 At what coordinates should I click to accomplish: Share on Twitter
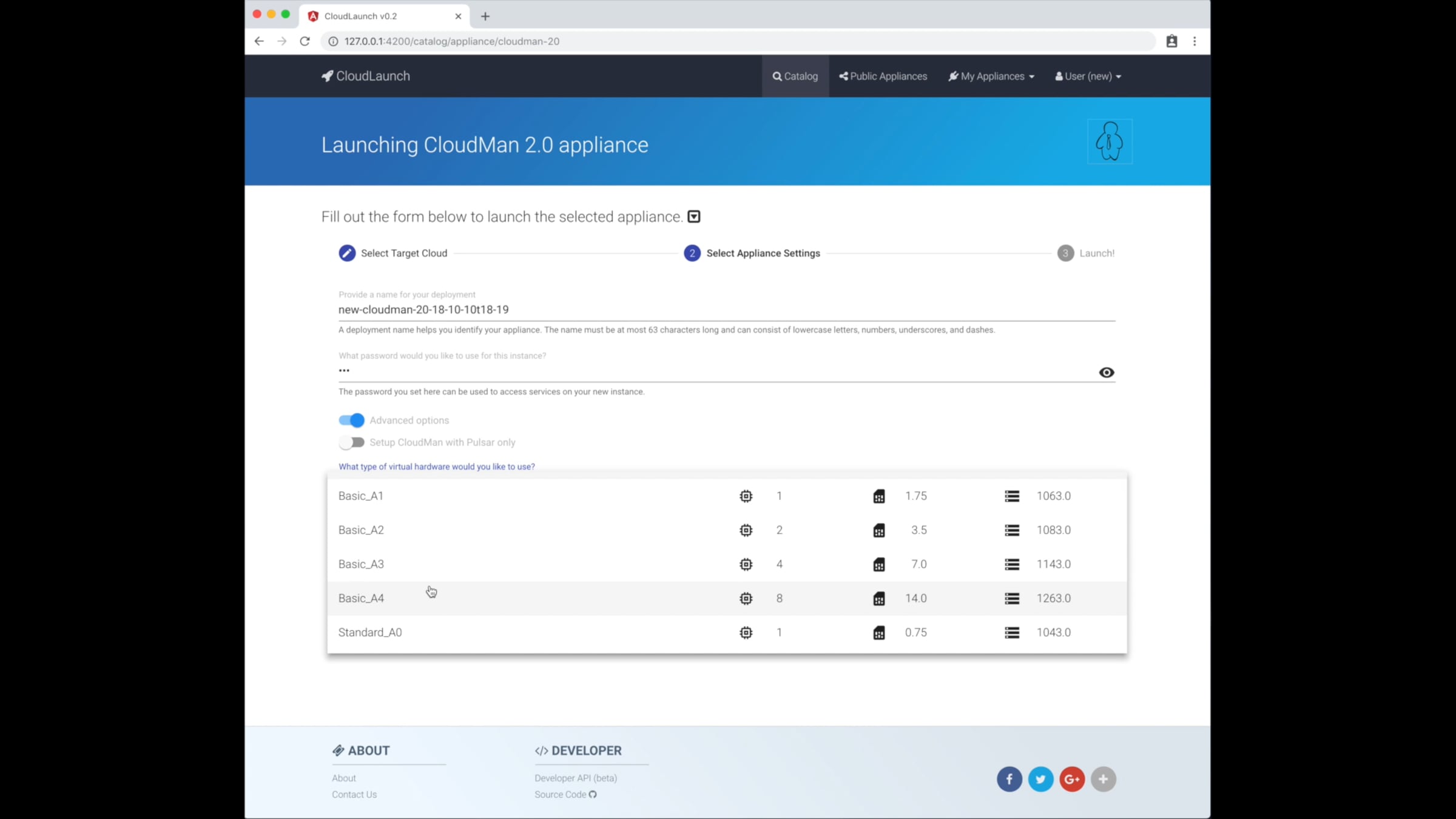click(1041, 779)
